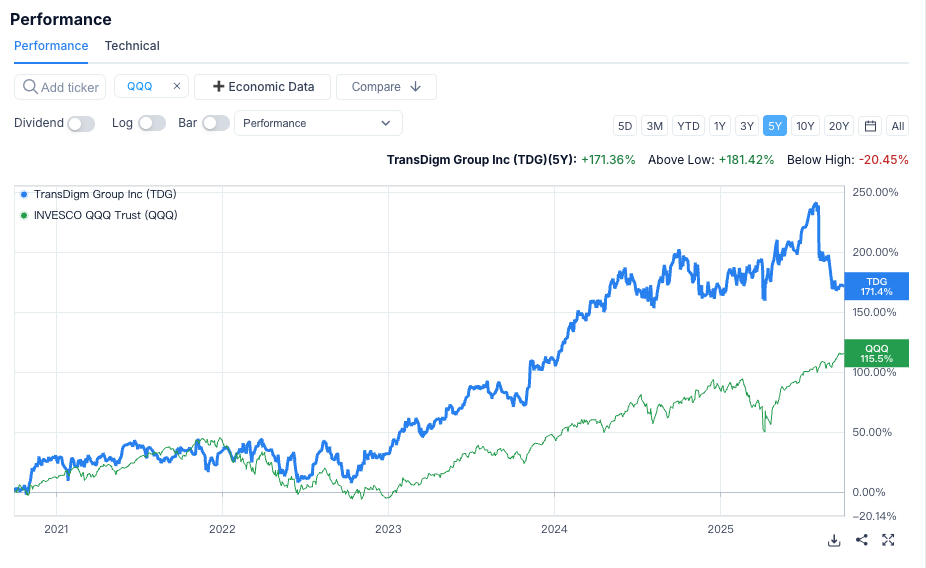Click the download chart icon

(834, 540)
